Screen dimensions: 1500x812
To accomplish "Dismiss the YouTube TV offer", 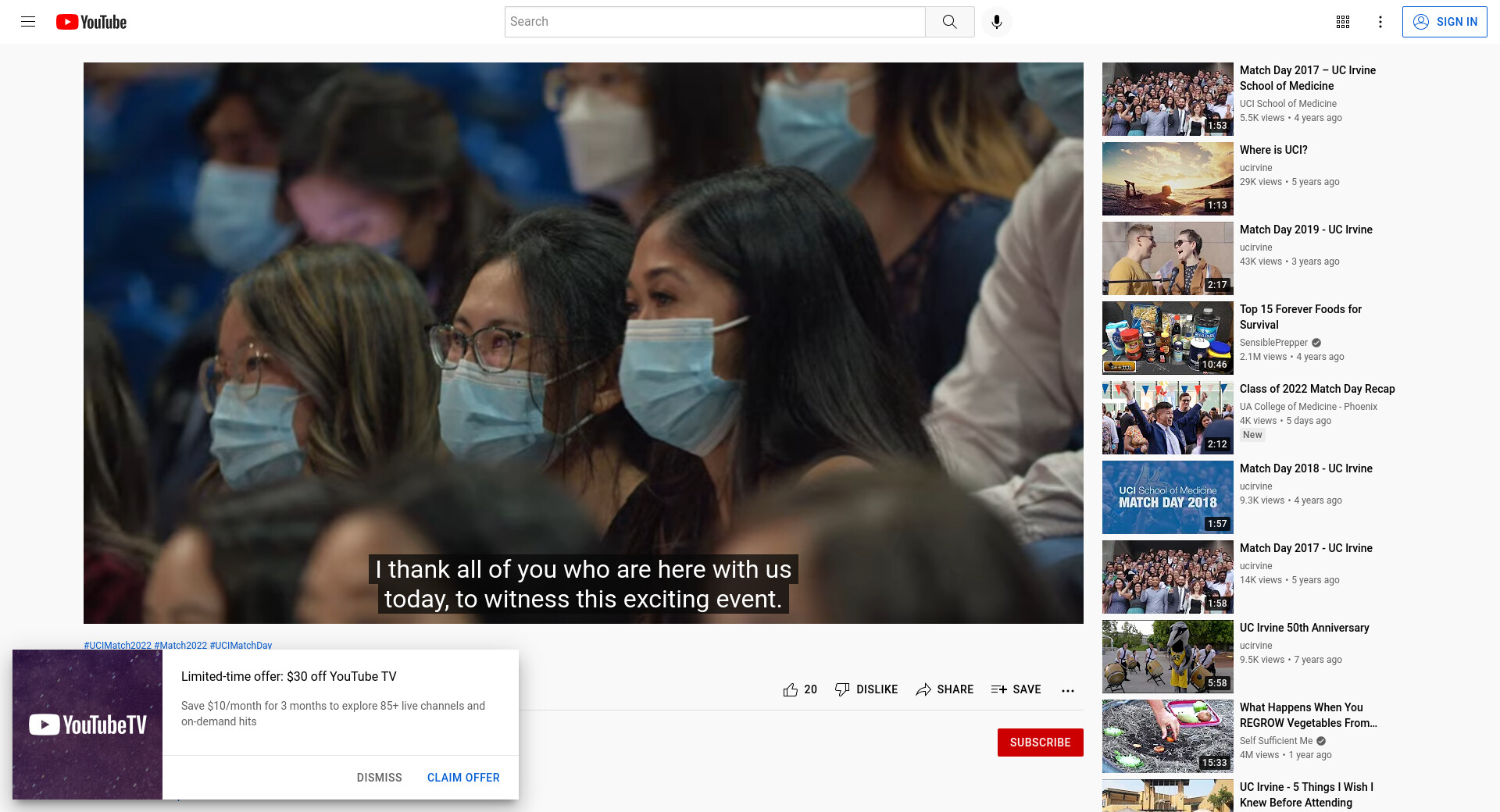I will [x=379, y=778].
